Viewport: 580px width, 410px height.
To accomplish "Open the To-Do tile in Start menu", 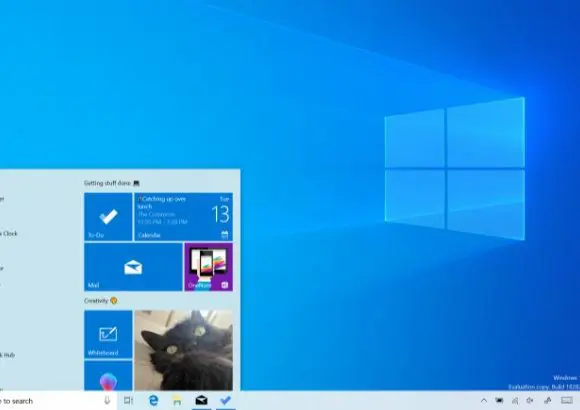I will pos(108,217).
